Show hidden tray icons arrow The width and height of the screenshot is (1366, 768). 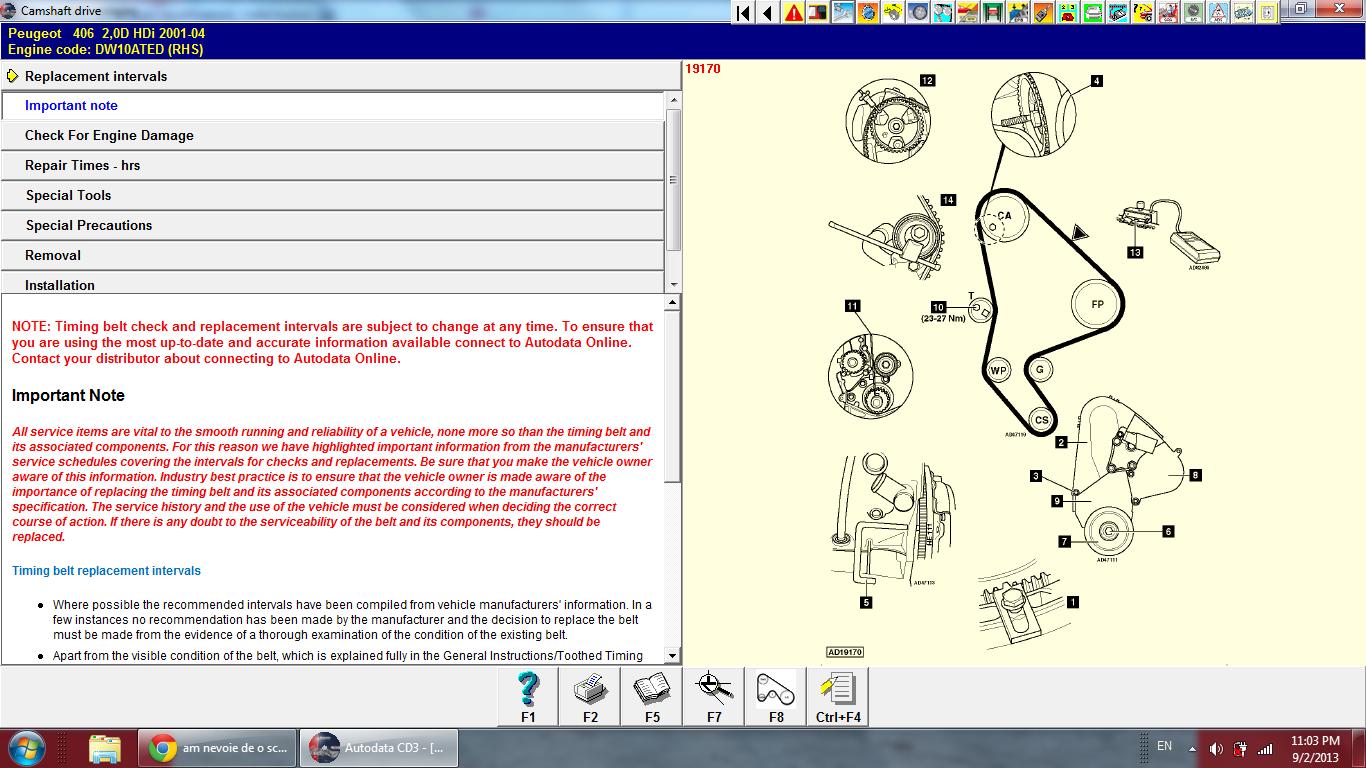tap(1192, 748)
